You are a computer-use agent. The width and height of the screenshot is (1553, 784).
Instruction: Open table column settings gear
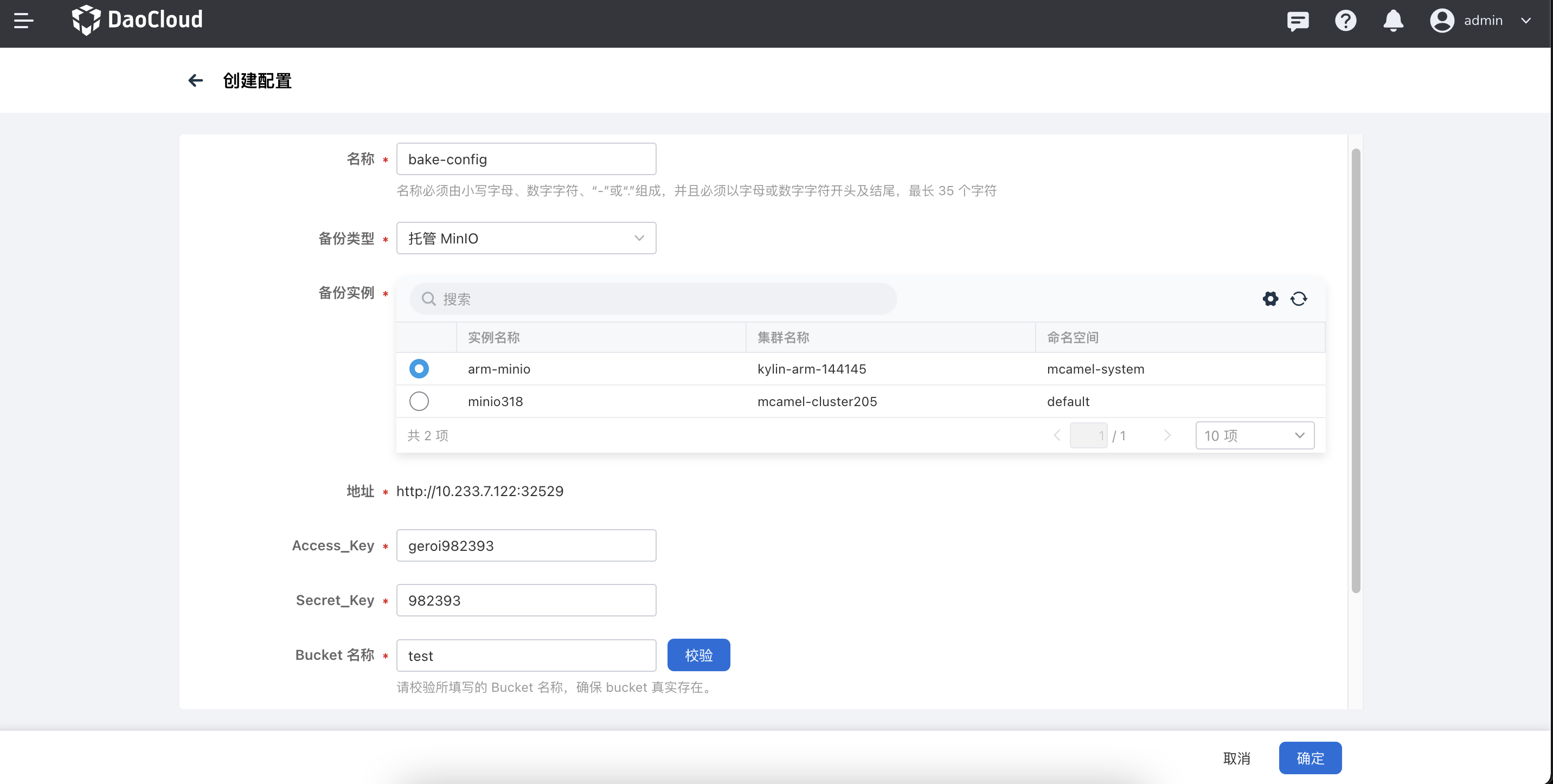point(1270,299)
